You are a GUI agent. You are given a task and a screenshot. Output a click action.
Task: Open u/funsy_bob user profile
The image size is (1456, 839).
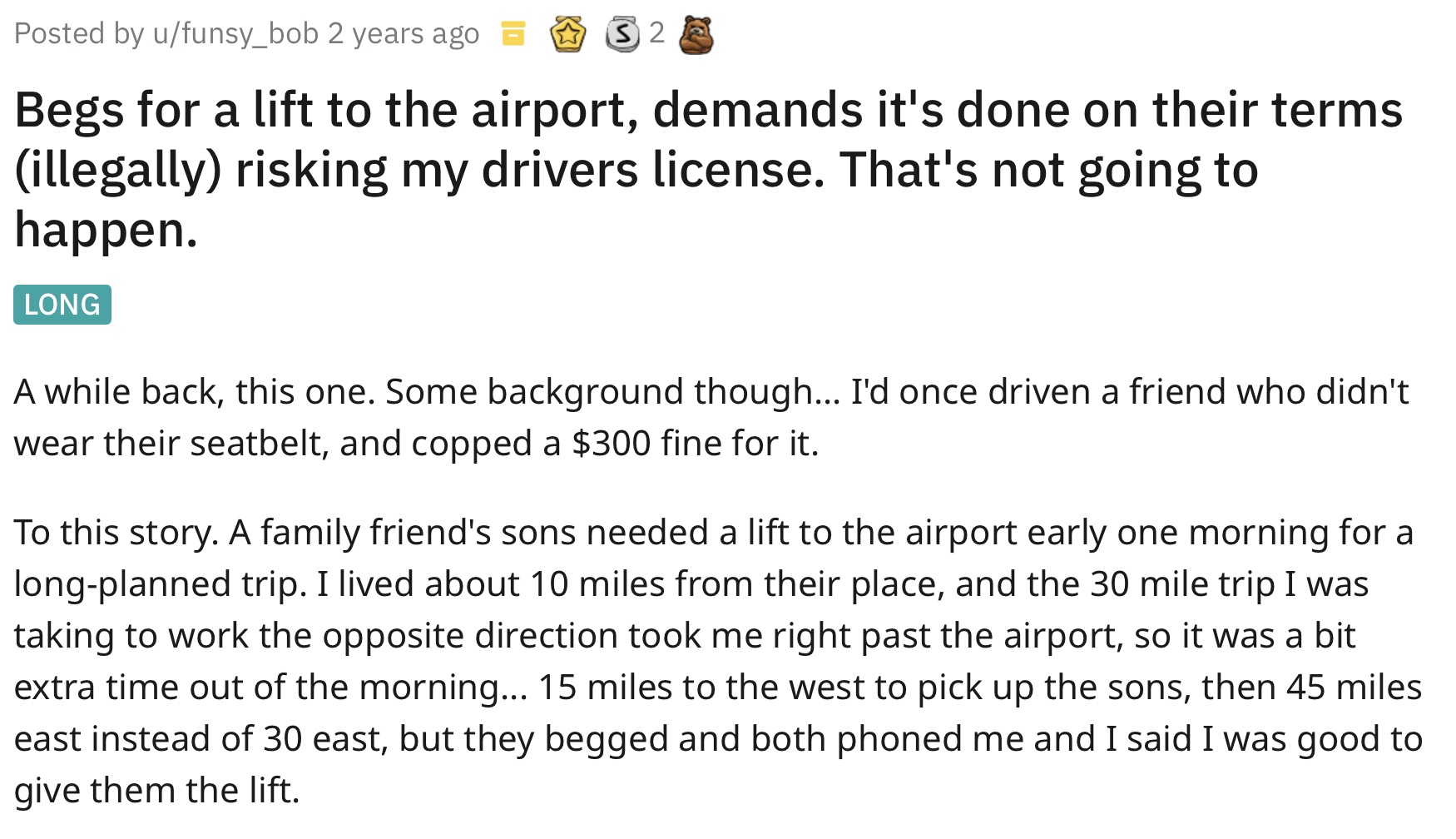[235, 34]
